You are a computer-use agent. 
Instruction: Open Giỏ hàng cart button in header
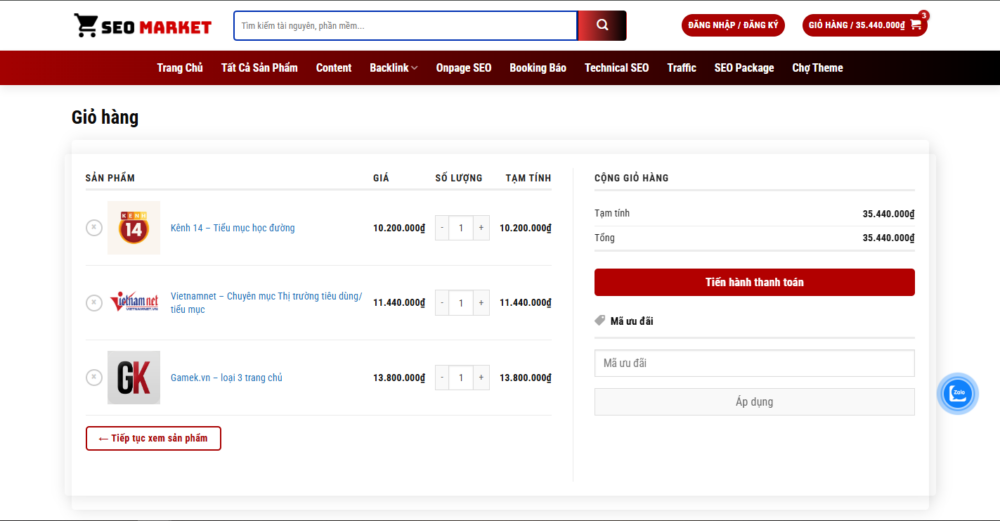tap(864, 25)
